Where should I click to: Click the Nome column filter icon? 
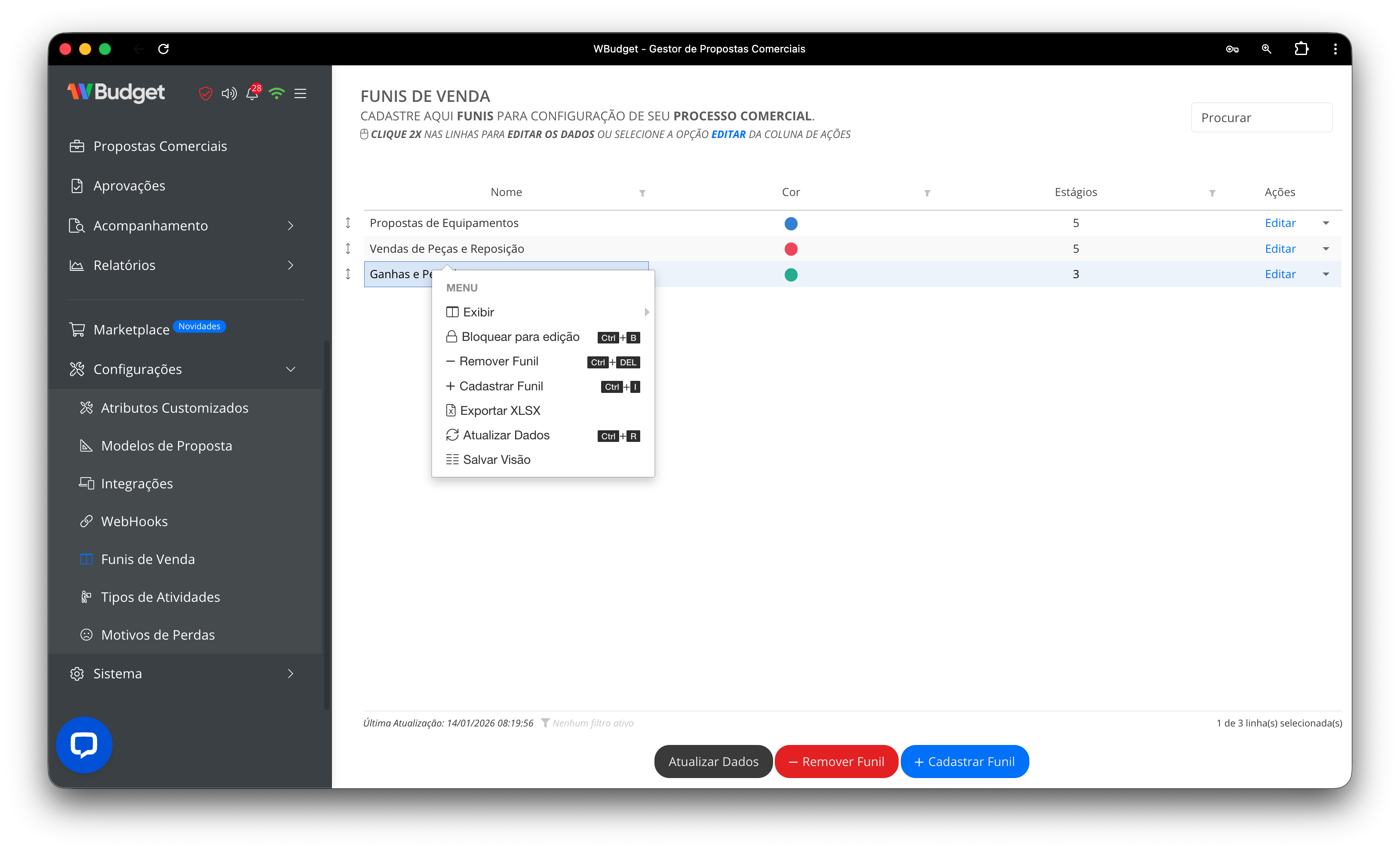[x=642, y=193]
